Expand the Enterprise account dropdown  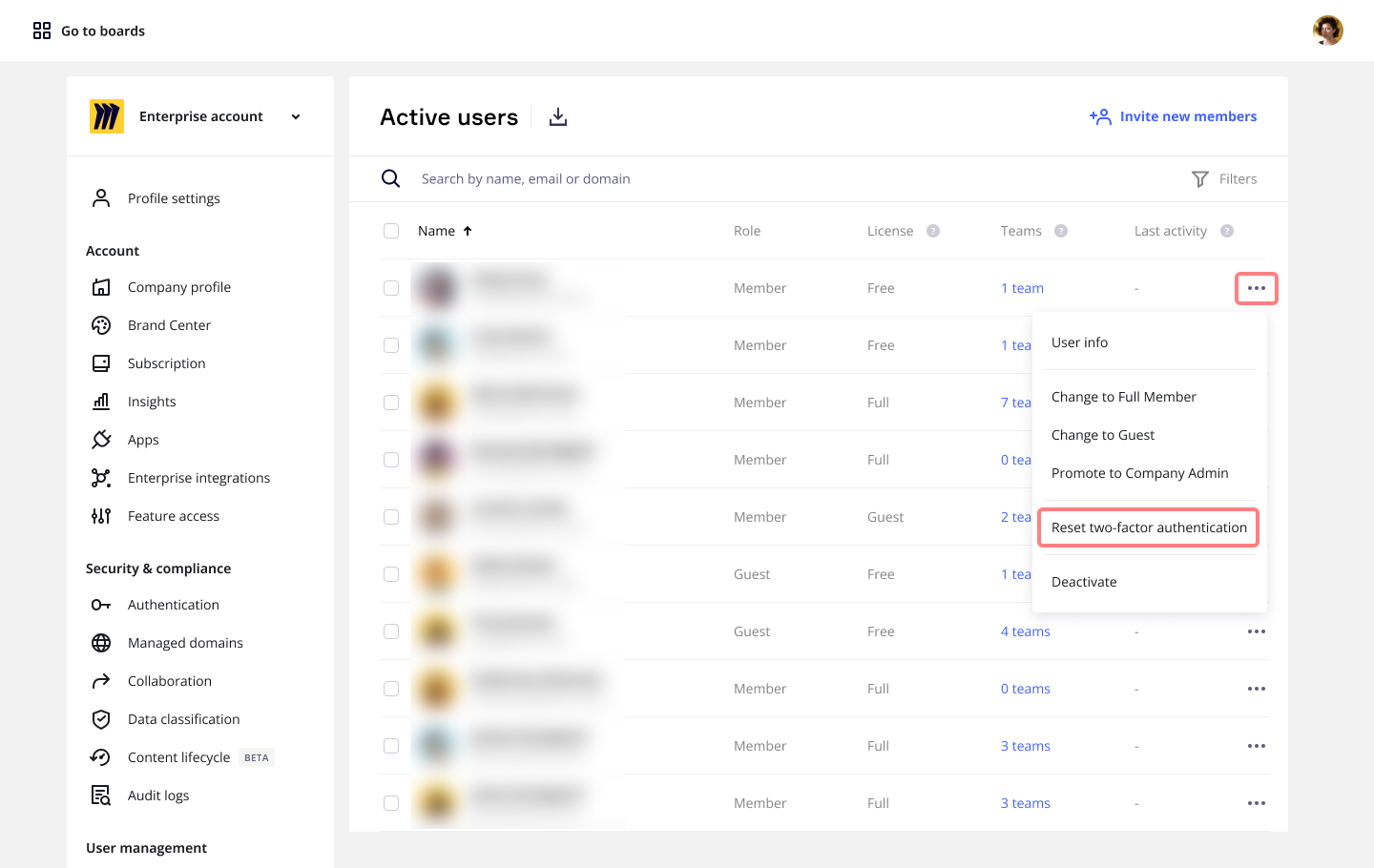(296, 116)
